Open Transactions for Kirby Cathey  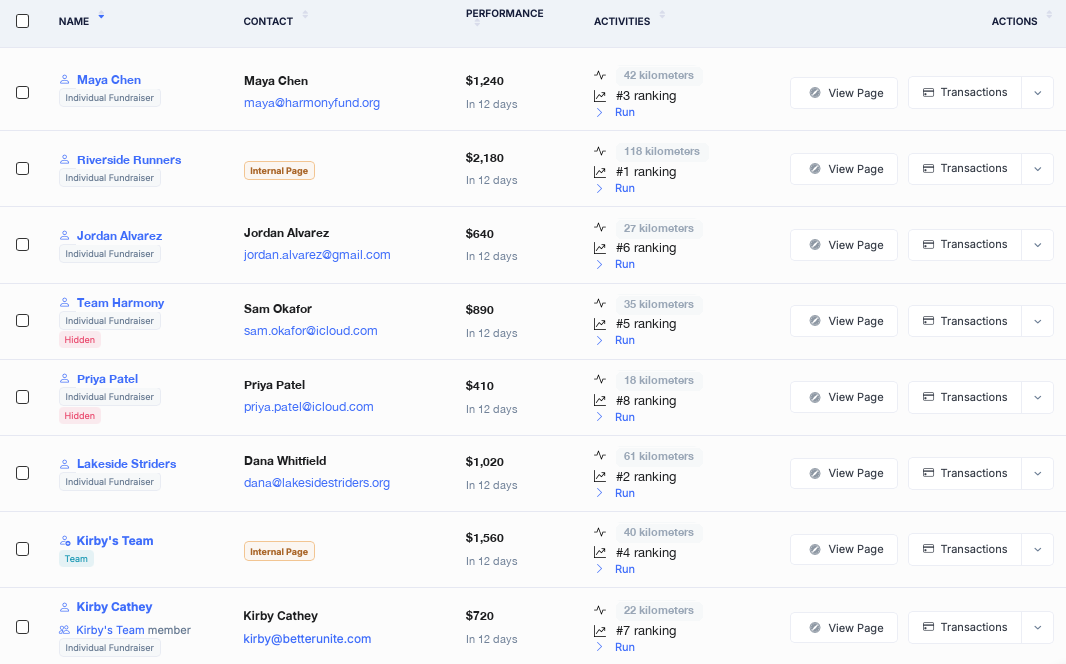[x=965, y=628]
